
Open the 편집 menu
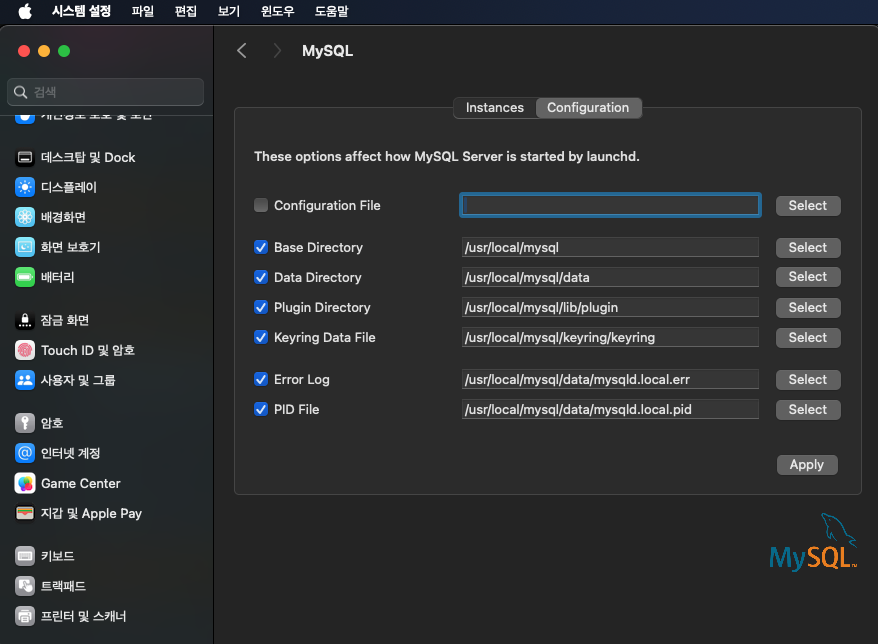coord(186,11)
